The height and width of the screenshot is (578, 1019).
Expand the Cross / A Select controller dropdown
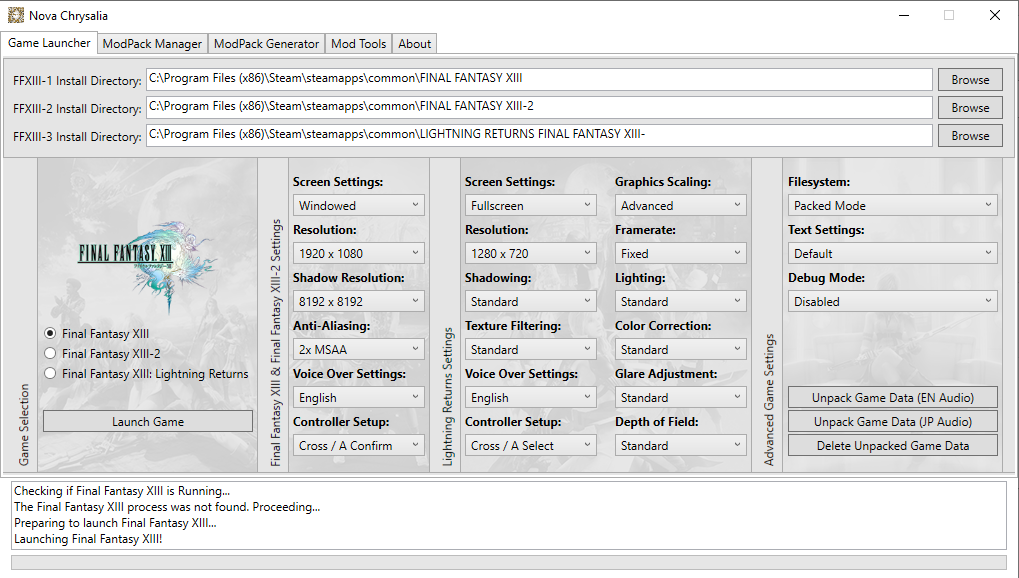(530, 445)
